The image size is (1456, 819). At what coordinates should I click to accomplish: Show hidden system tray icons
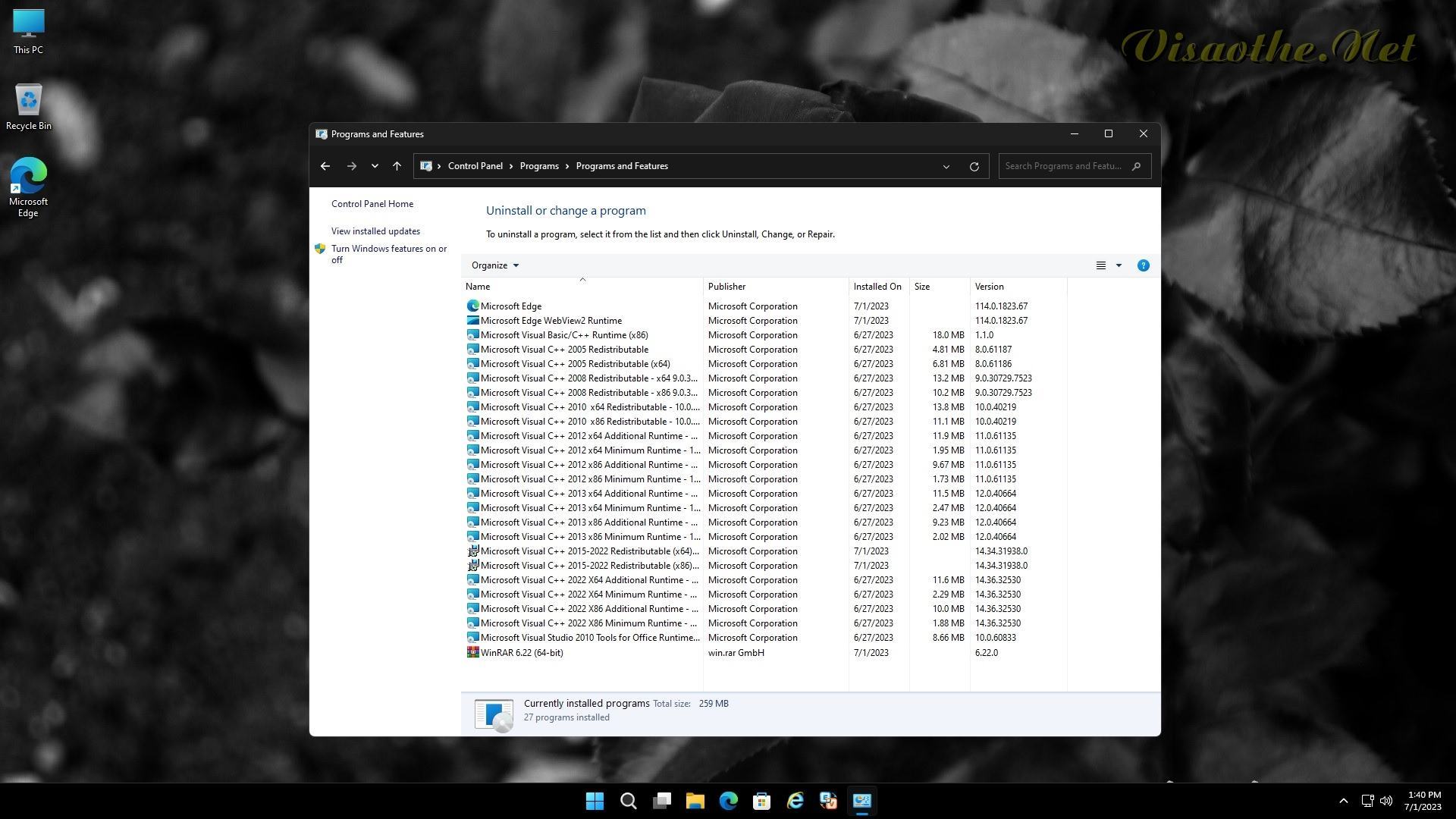(1343, 801)
